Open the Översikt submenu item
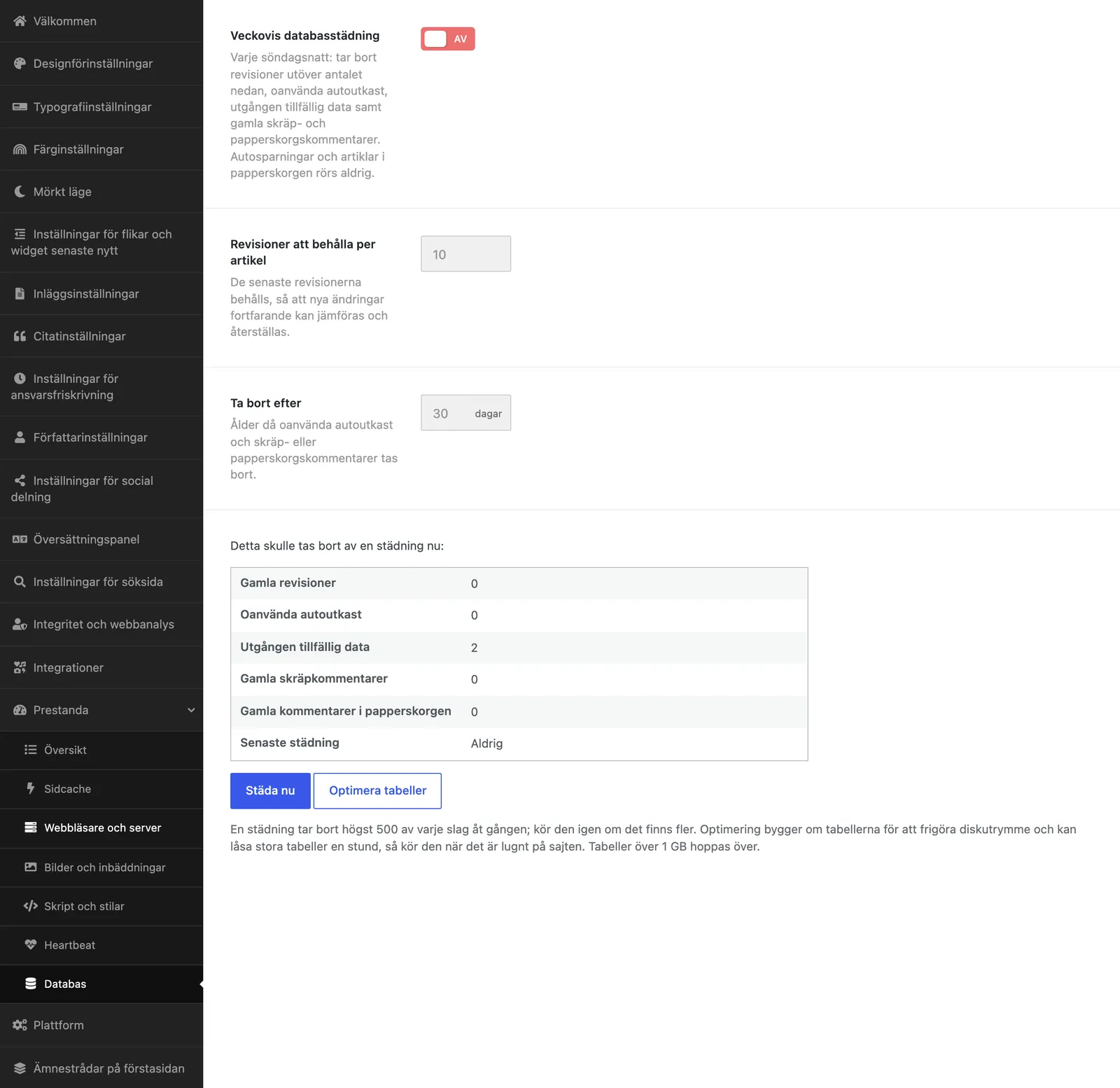Image resolution: width=1120 pixels, height=1088 pixels. pyautogui.click(x=101, y=750)
